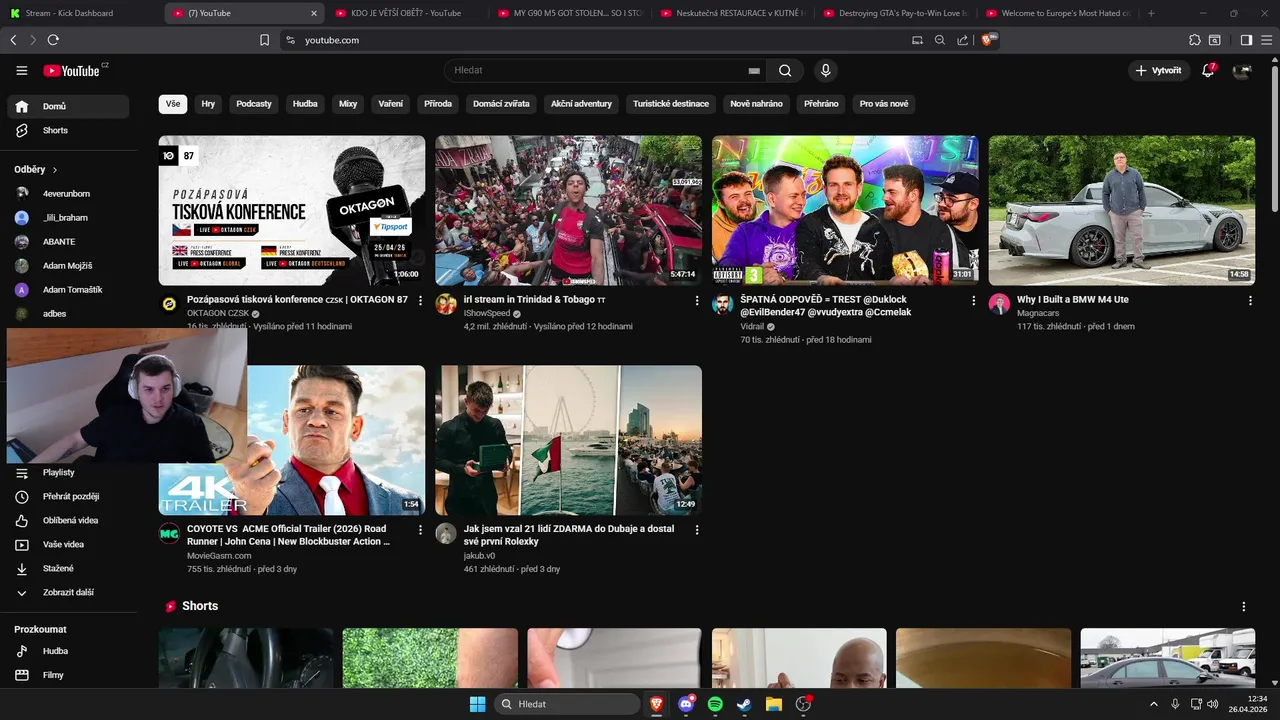Click the Windows taskbar Hledat search box

click(567, 704)
